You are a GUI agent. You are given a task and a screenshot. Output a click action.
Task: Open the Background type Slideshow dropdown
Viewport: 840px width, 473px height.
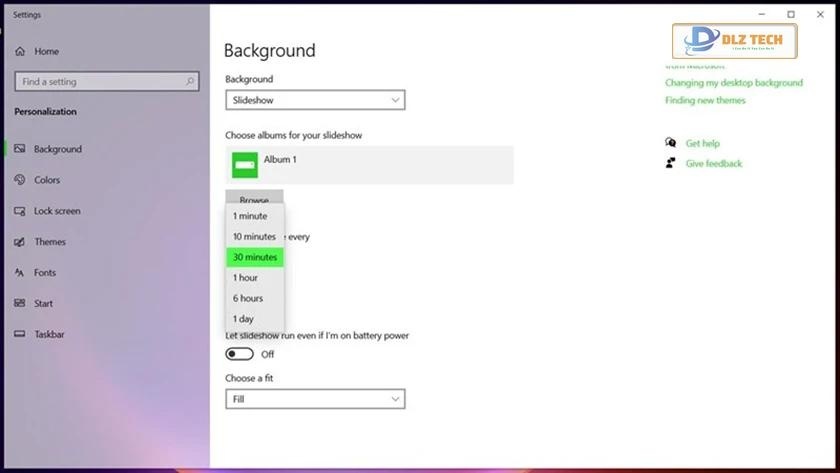click(315, 100)
